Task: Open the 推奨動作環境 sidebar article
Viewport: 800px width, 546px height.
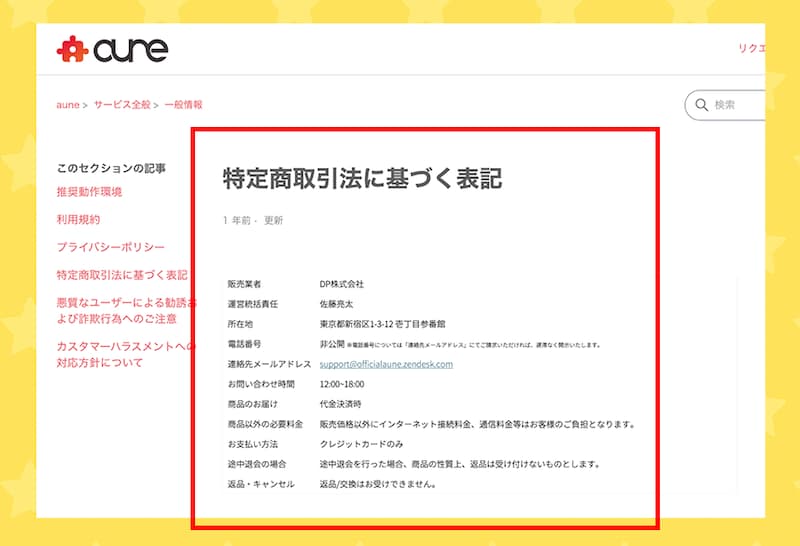Action: point(89,192)
